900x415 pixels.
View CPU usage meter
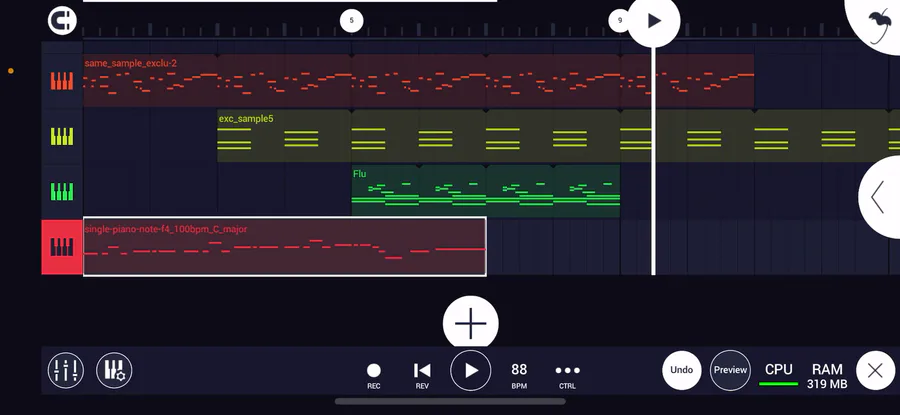tap(779, 375)
